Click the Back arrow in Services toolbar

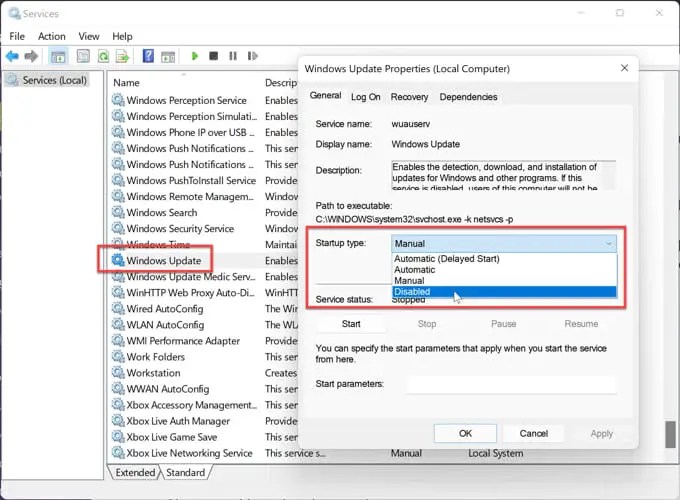point(12,56)
